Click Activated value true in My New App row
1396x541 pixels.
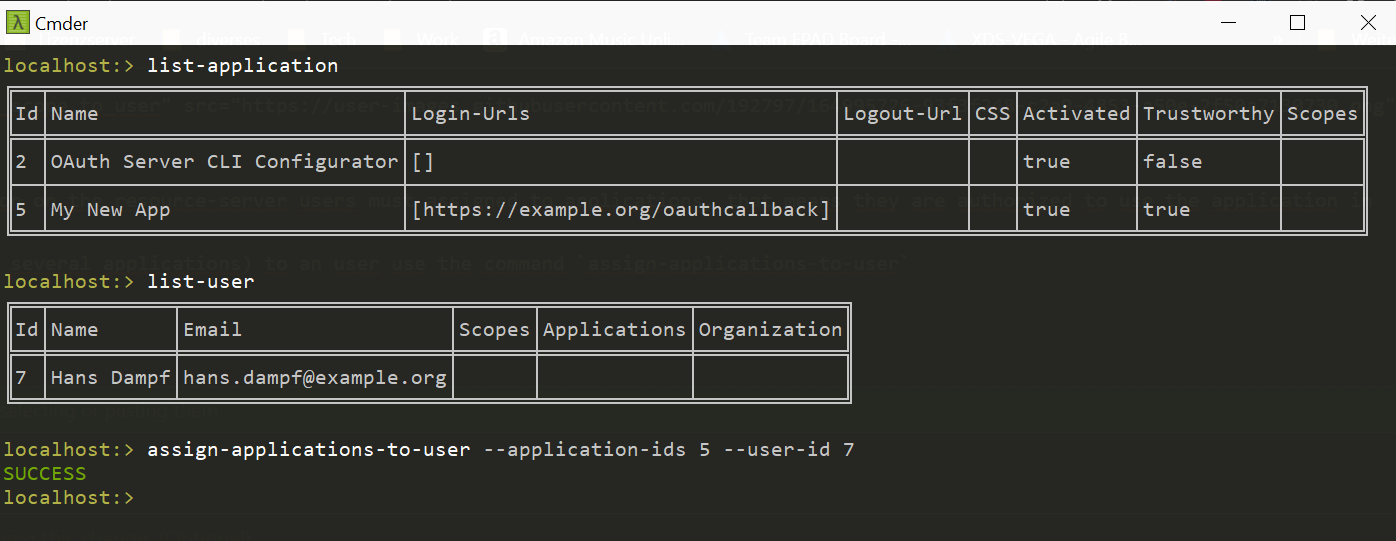point(1046,210)
